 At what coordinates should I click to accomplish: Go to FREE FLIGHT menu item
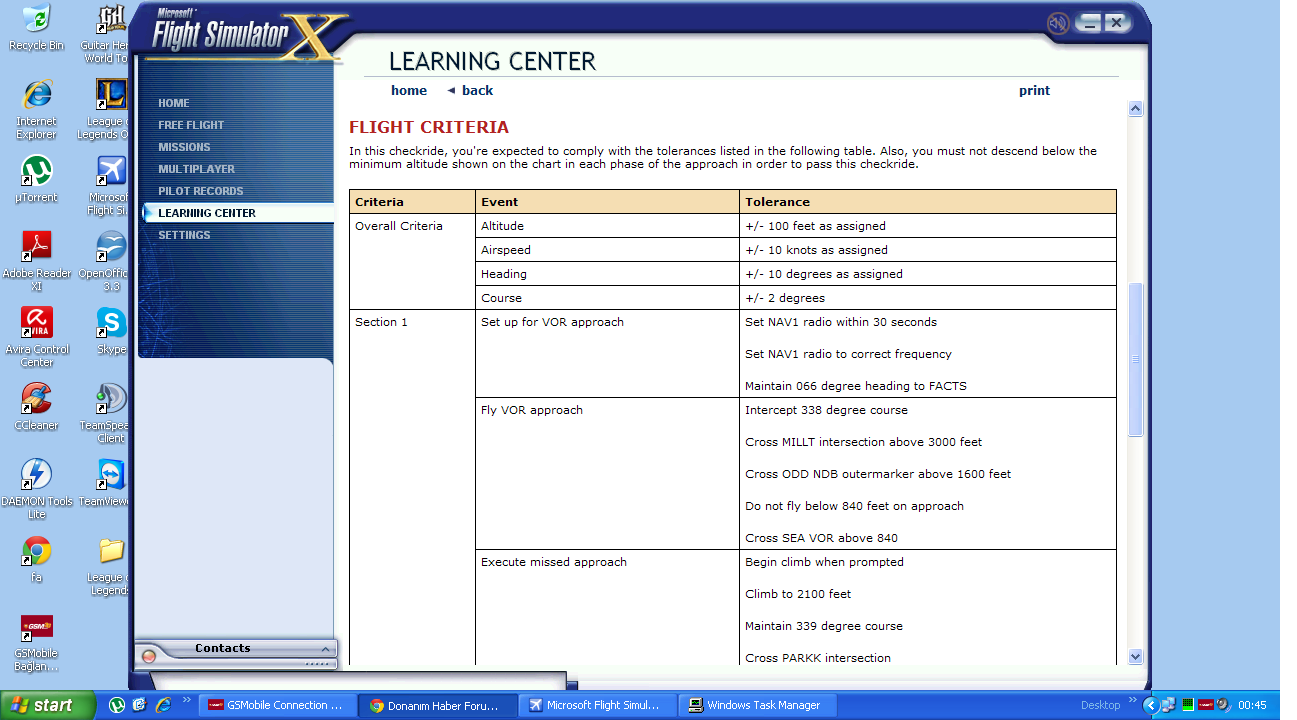pyautogui.click(x=191, y=125)
